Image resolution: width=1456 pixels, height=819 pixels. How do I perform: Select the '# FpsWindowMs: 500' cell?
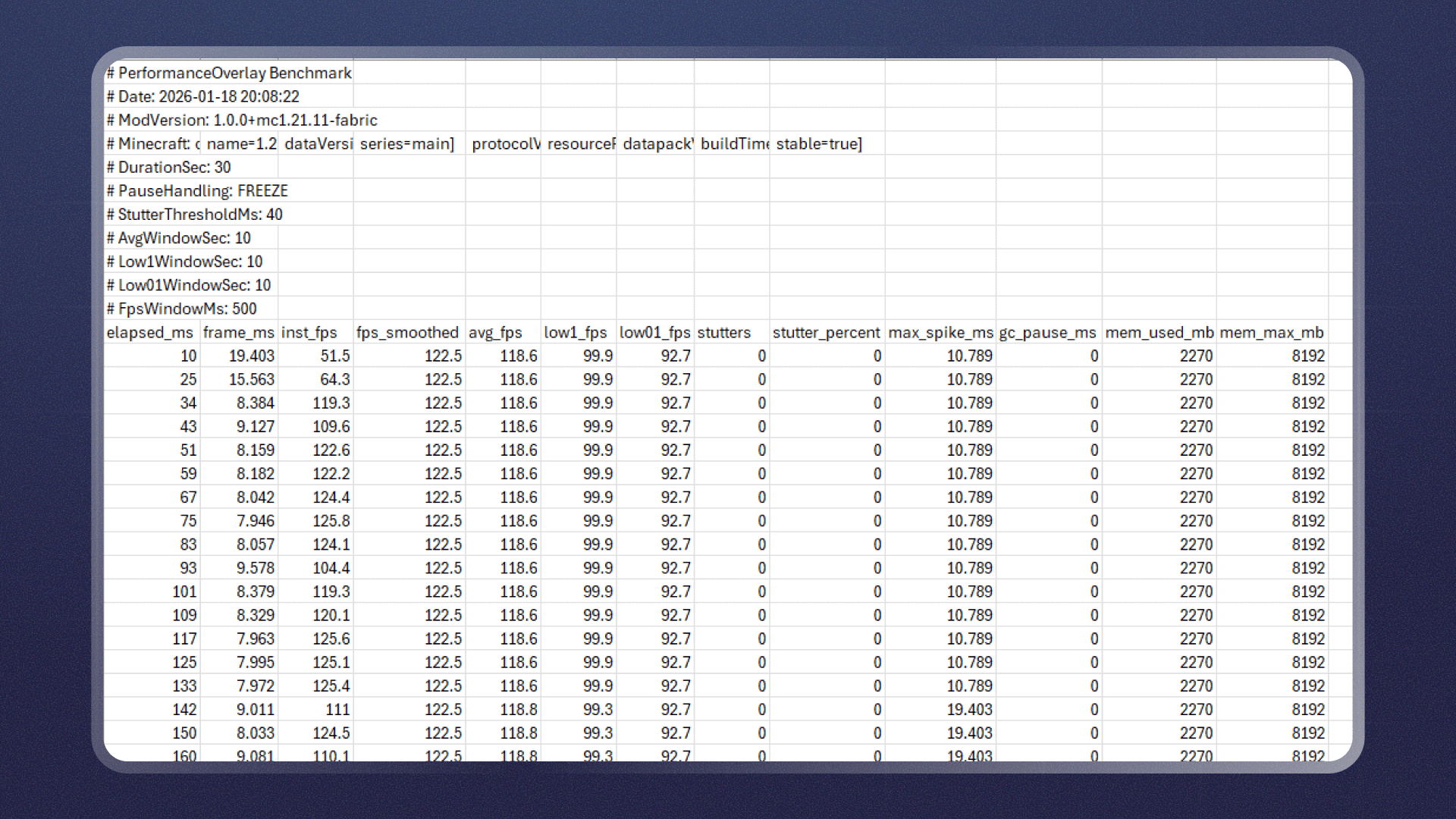[x=182, y=309]
